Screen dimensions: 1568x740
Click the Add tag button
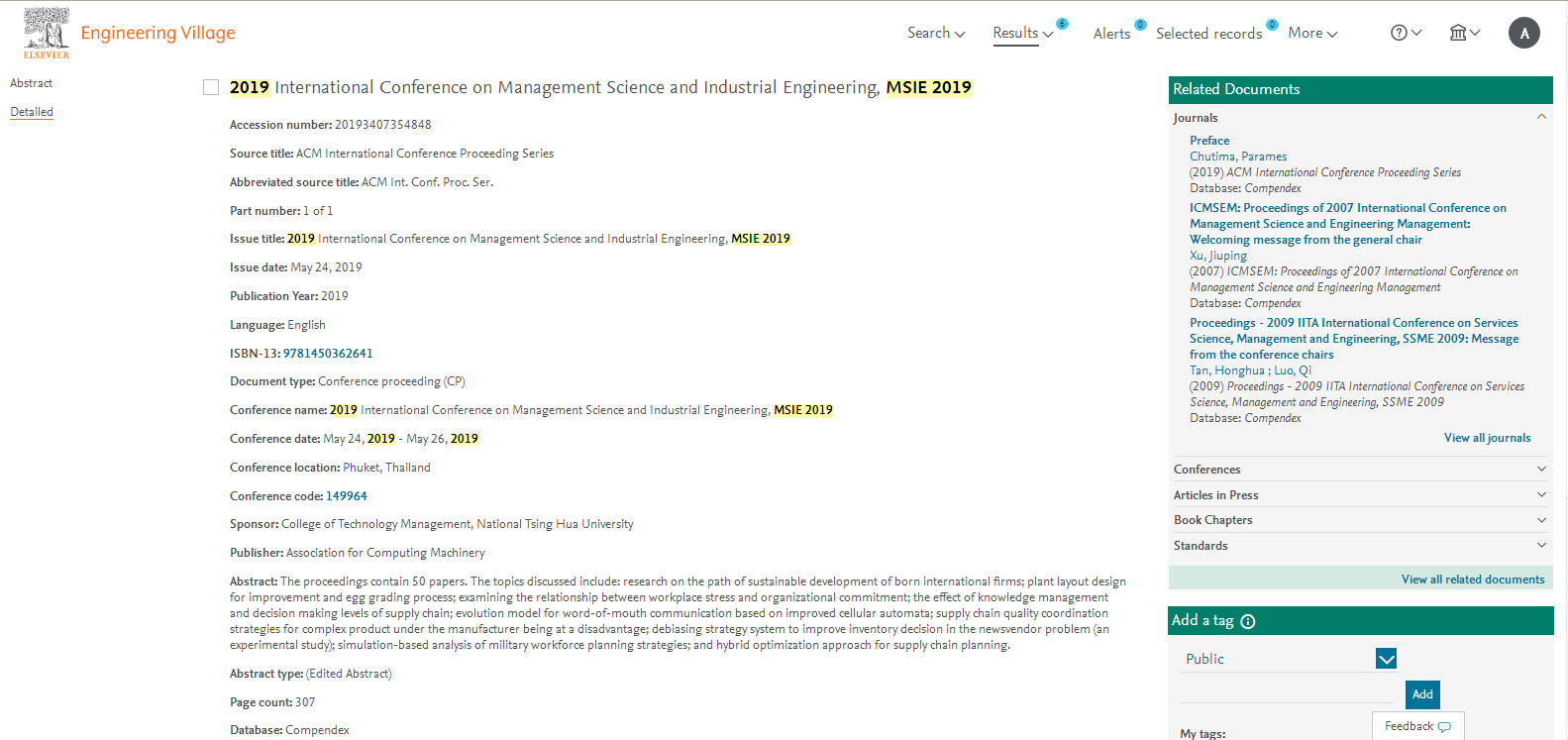1422,694
